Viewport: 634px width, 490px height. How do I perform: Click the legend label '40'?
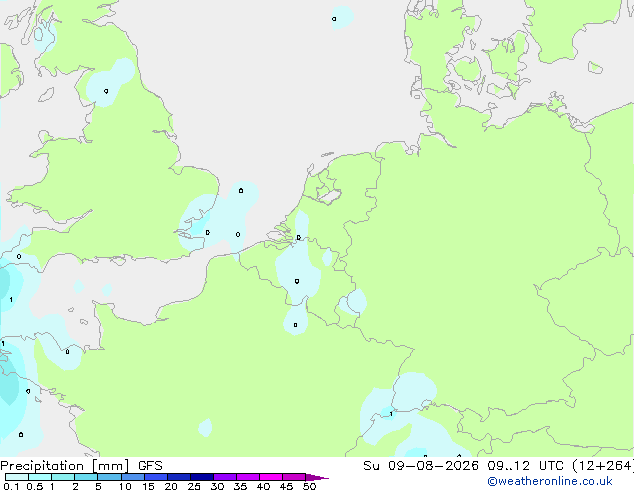point(263,486)
